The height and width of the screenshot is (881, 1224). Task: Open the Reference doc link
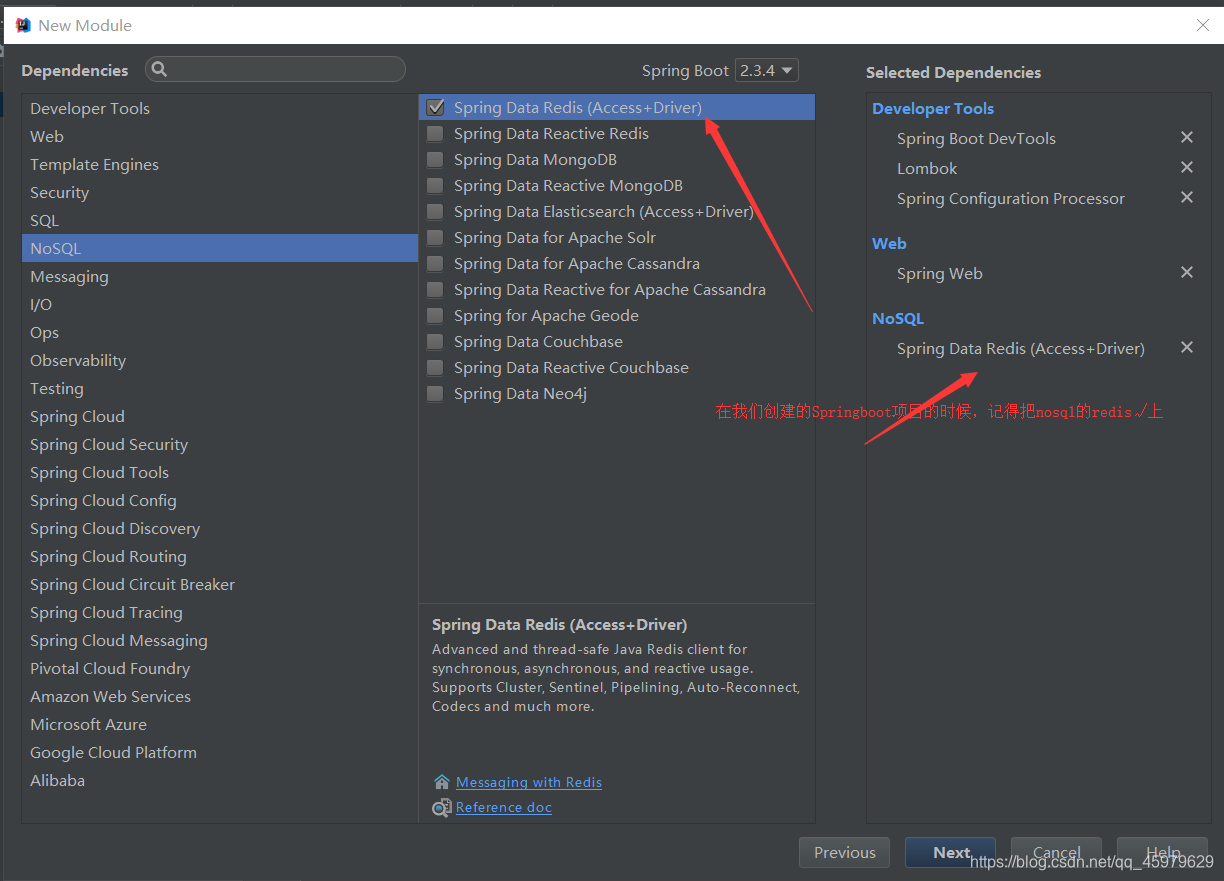(504, 807)
